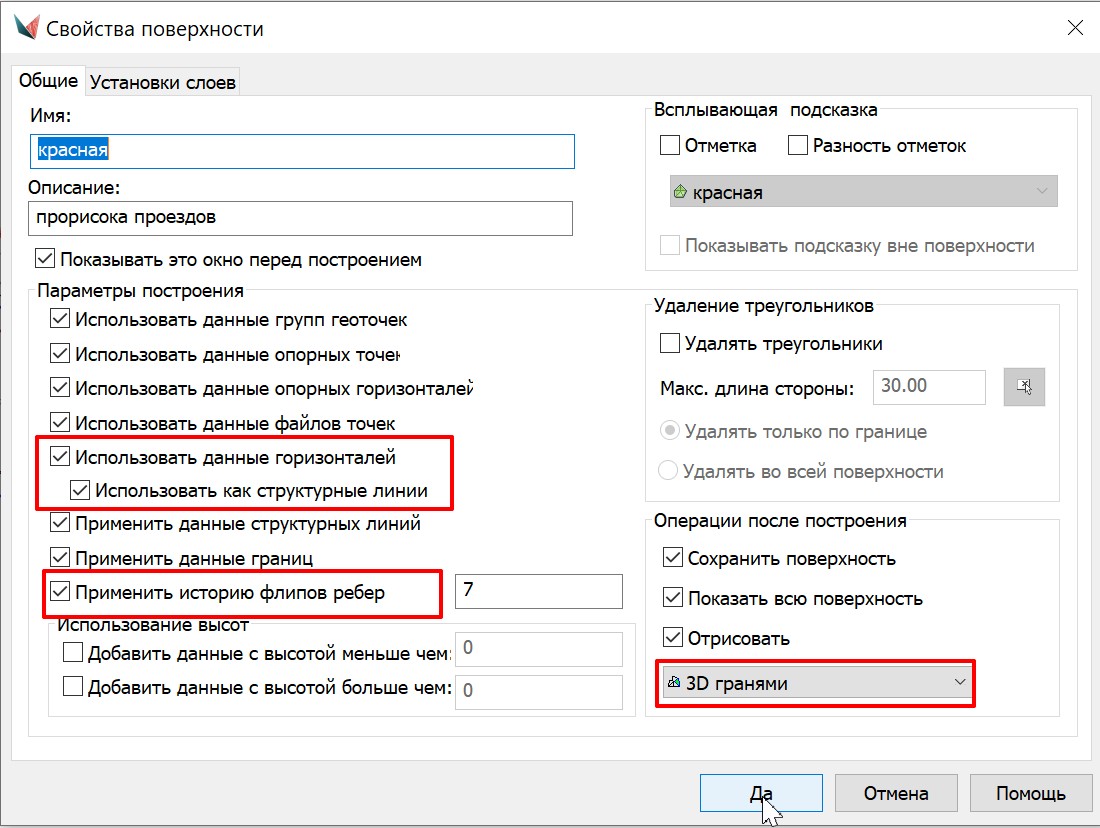Click the flip history value field
Viewport: 1100px width, 828px height.
coord(538,591)
